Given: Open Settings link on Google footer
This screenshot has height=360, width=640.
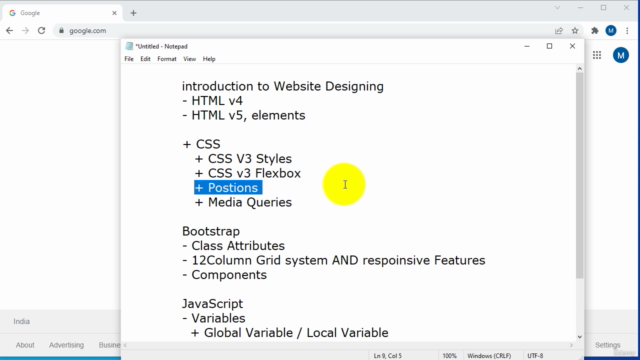Looking at the screenshot, I should [x=607, y=345].
